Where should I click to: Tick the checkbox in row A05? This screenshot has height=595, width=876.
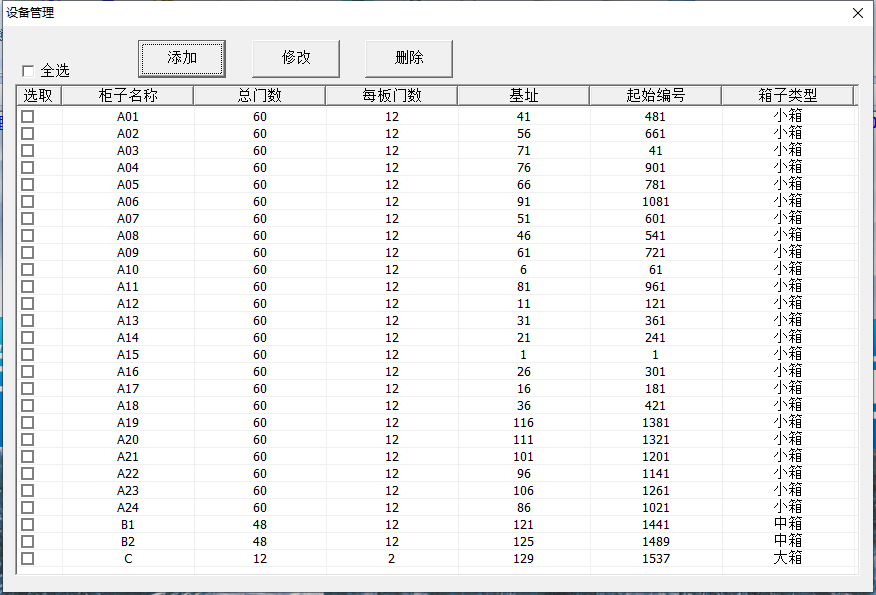[27, 185]
